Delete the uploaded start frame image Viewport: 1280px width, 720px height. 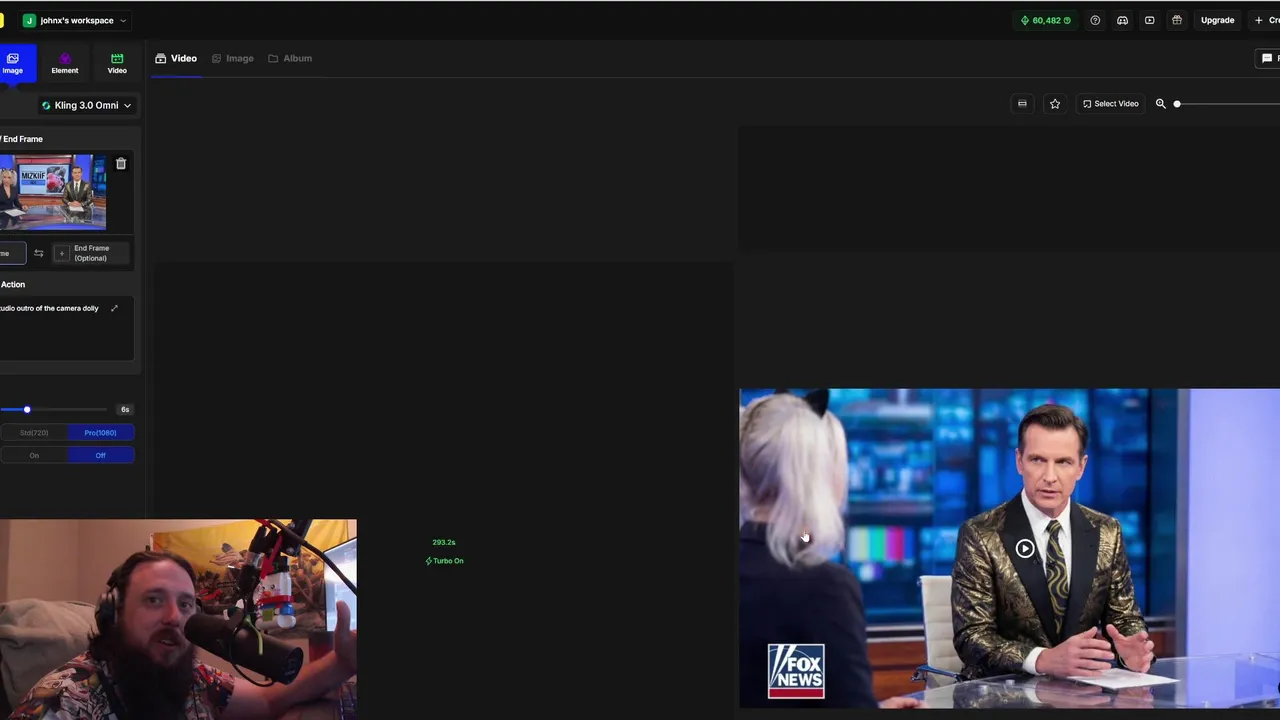click(x=121, y=164)
